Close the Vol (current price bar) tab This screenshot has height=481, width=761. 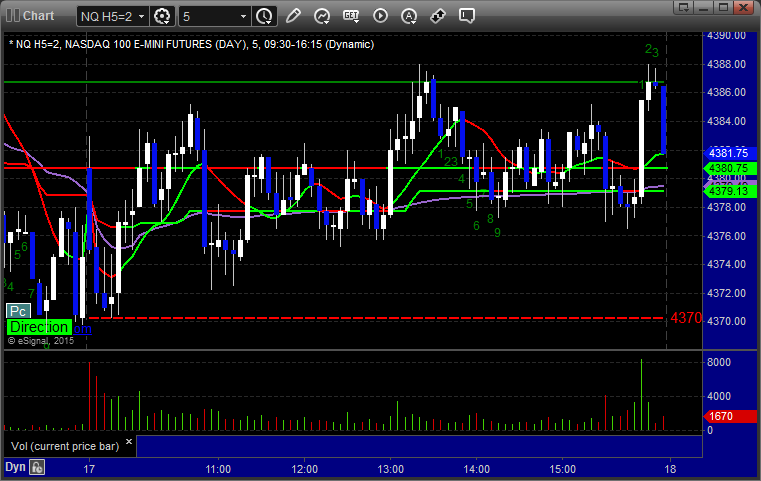(129, 442)
